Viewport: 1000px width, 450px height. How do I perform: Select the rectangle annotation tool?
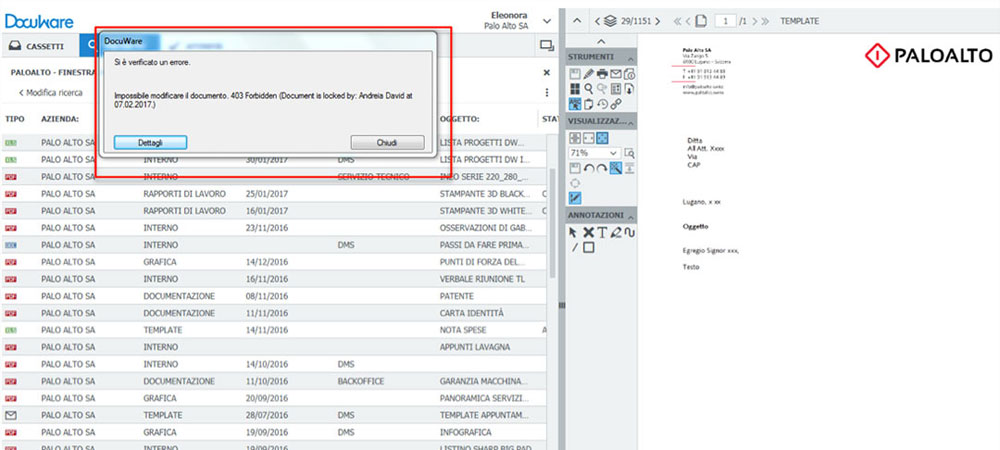click(589, 248)
